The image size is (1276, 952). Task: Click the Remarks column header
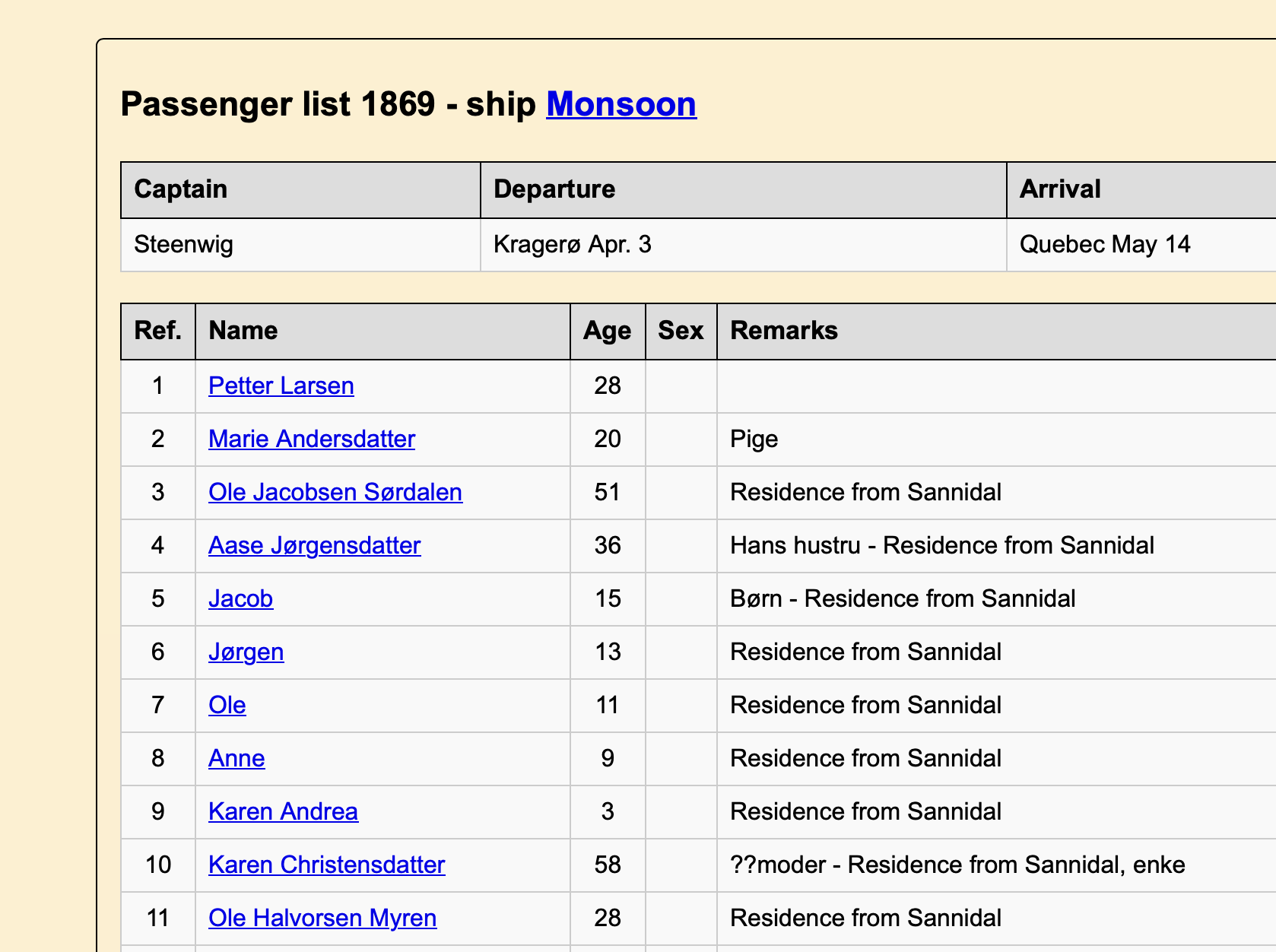coord(783,330)
